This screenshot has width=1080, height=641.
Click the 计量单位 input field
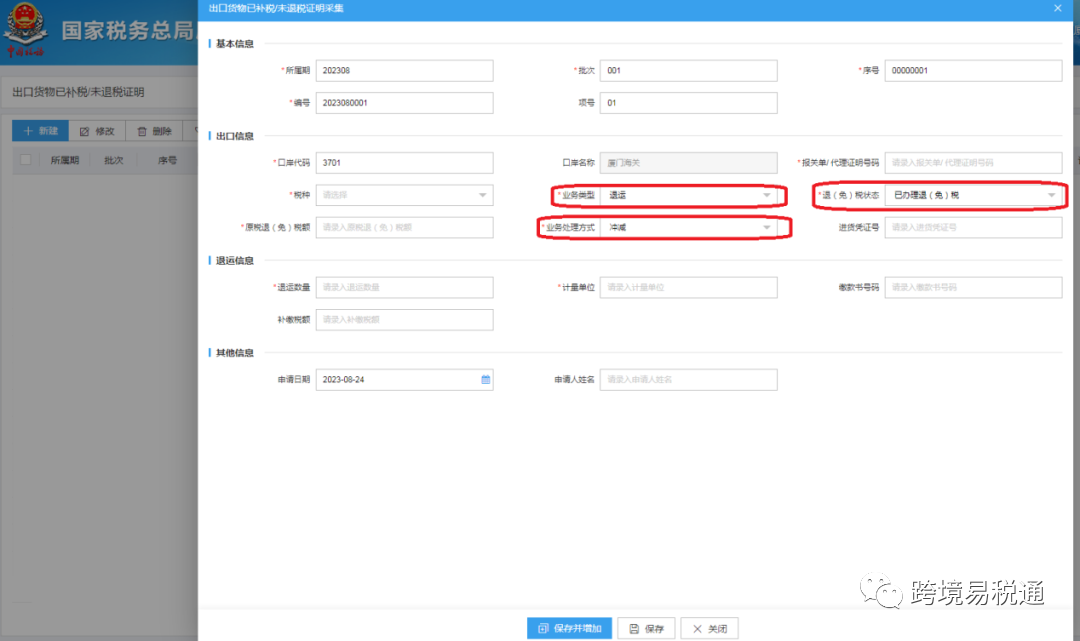(x=689, y=287)
